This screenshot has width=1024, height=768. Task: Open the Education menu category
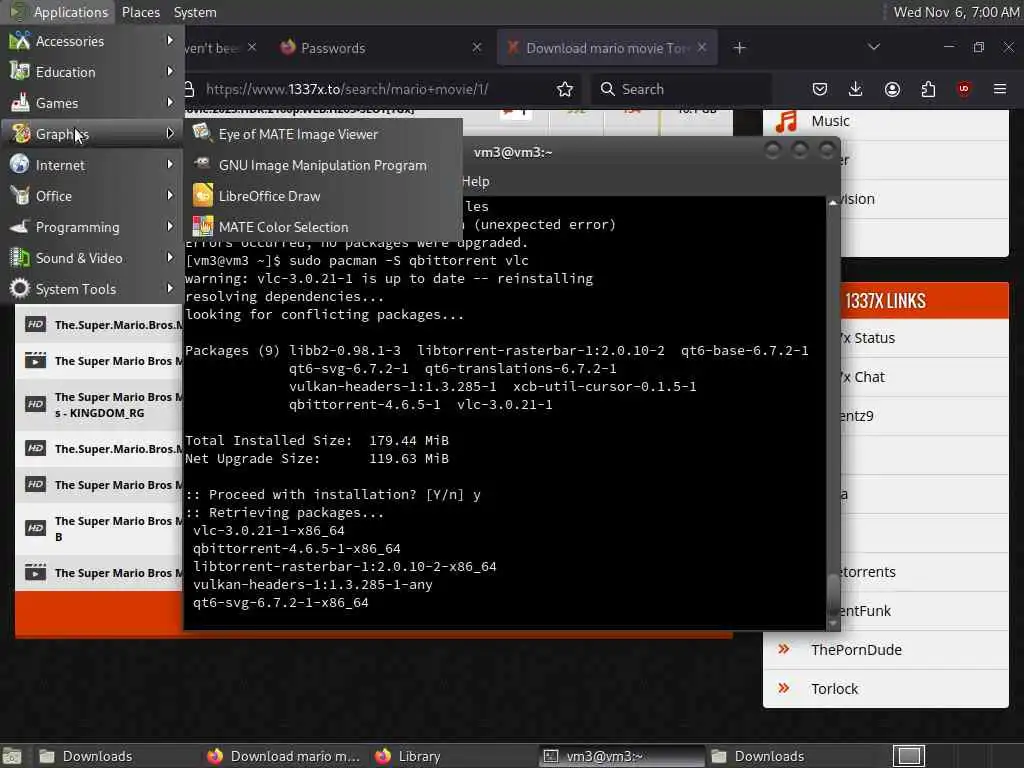point(92,72)
